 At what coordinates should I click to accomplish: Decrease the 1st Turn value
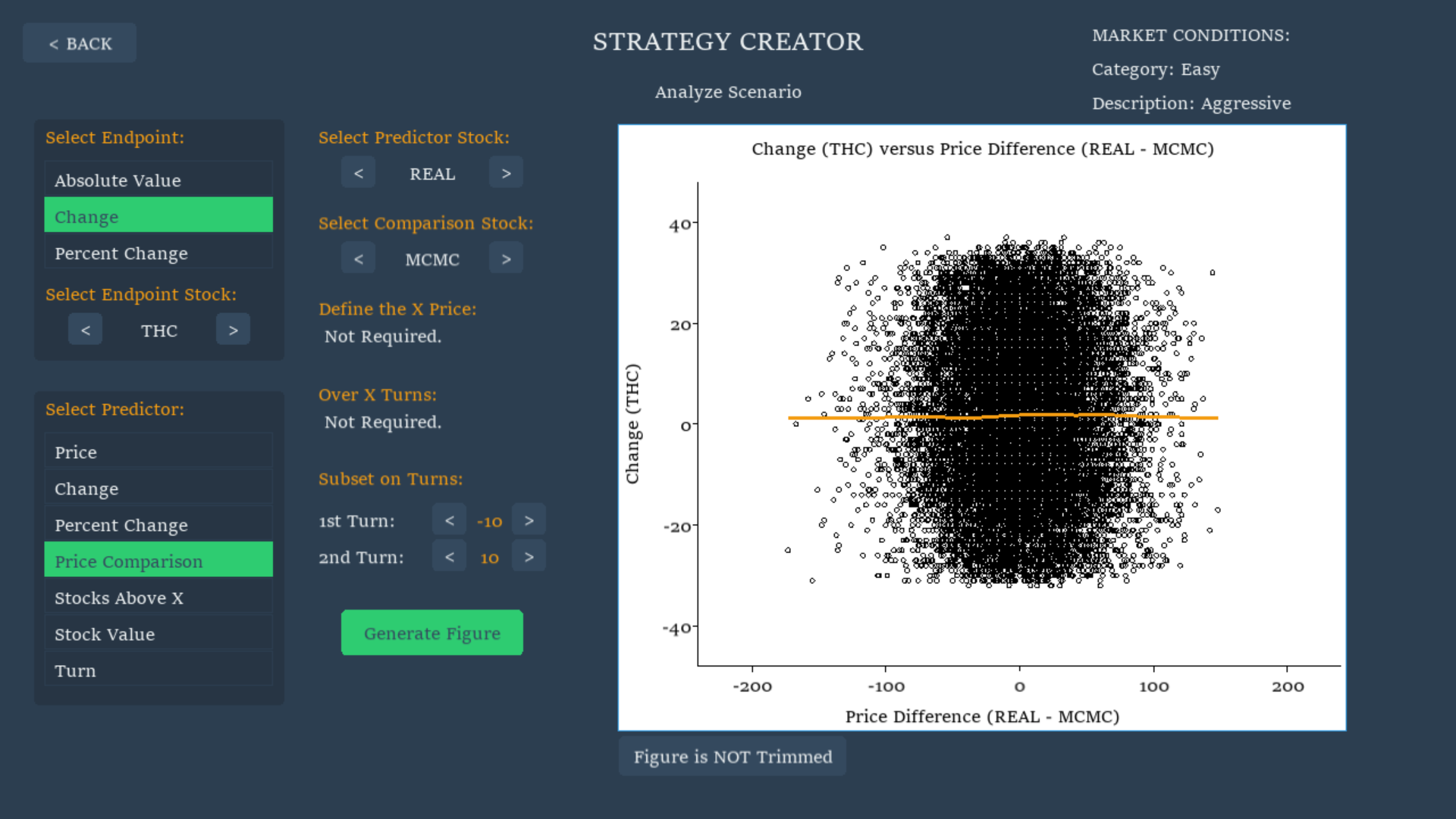pyautogui.click(x=449, y=520)
